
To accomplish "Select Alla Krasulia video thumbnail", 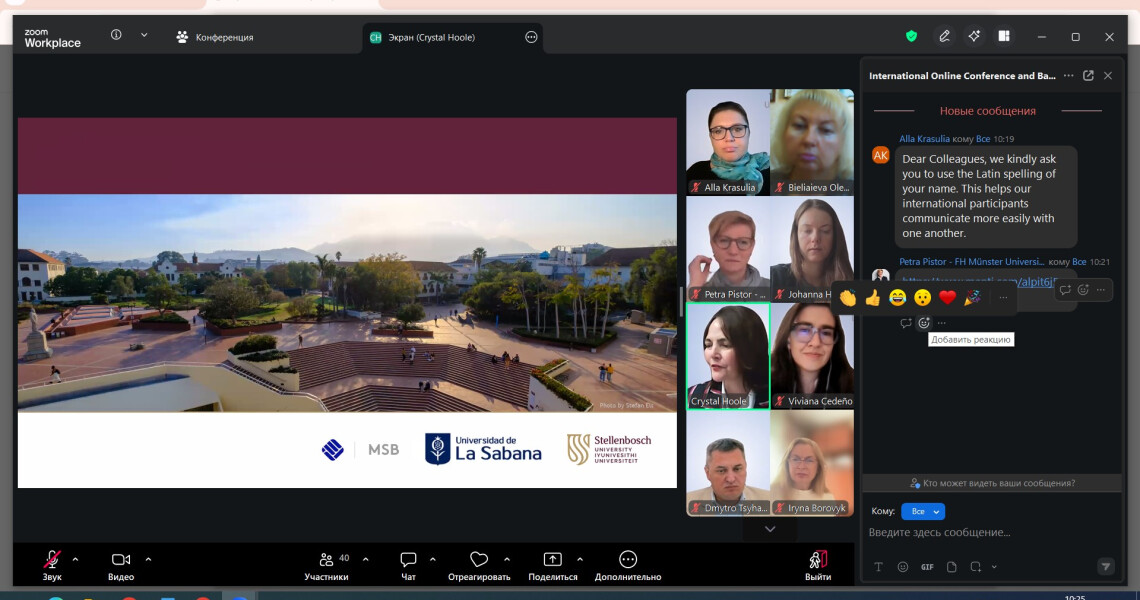I will tap(728, 142).
